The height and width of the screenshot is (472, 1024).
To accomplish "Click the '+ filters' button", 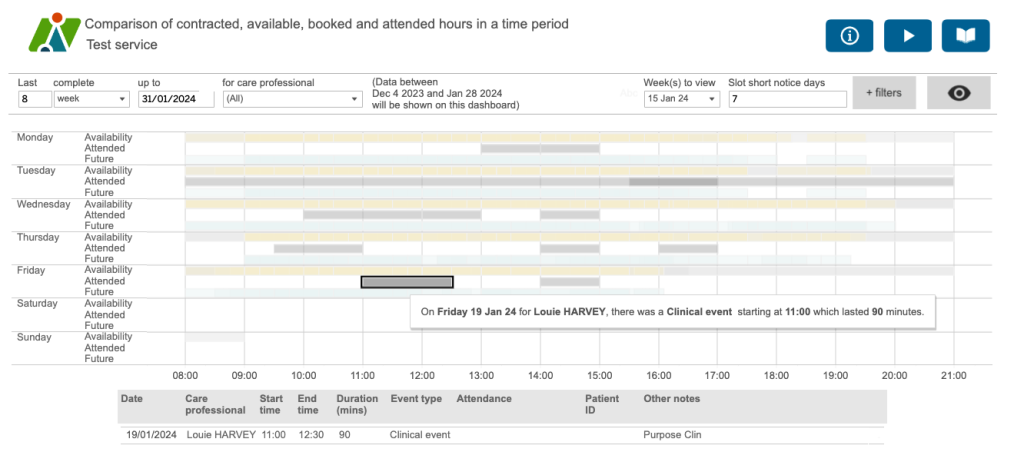I will 883,93.
